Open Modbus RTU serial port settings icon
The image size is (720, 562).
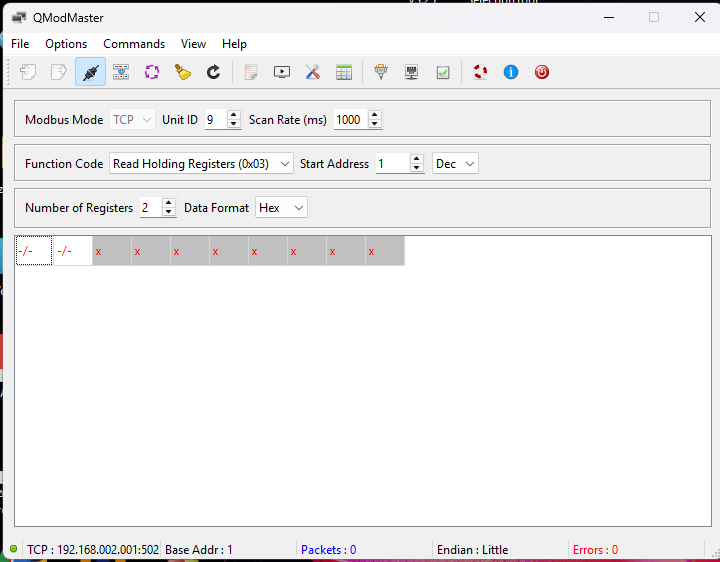click(381, 72)
